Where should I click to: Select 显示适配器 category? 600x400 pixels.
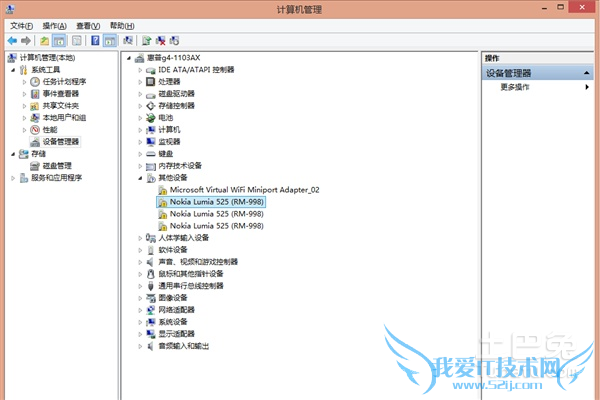[176, 334]
